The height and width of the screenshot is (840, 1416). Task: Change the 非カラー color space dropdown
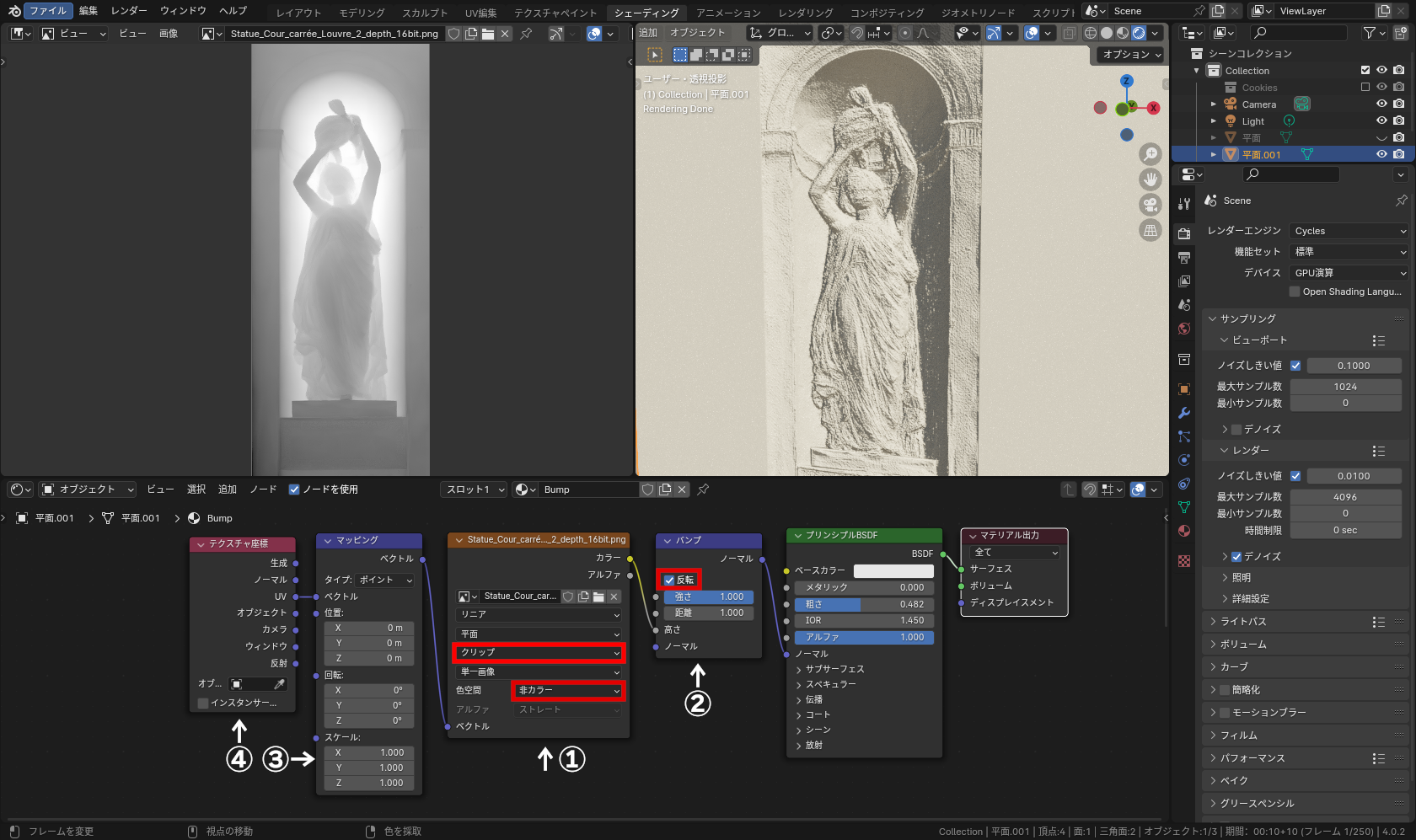coord(567,690)
